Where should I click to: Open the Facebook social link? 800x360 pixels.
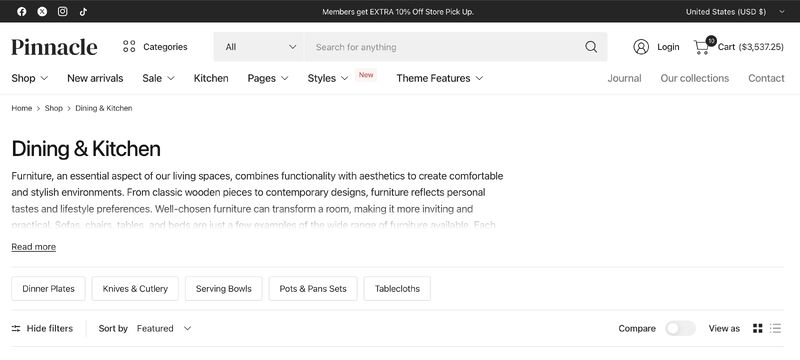(x=21, y=11)
